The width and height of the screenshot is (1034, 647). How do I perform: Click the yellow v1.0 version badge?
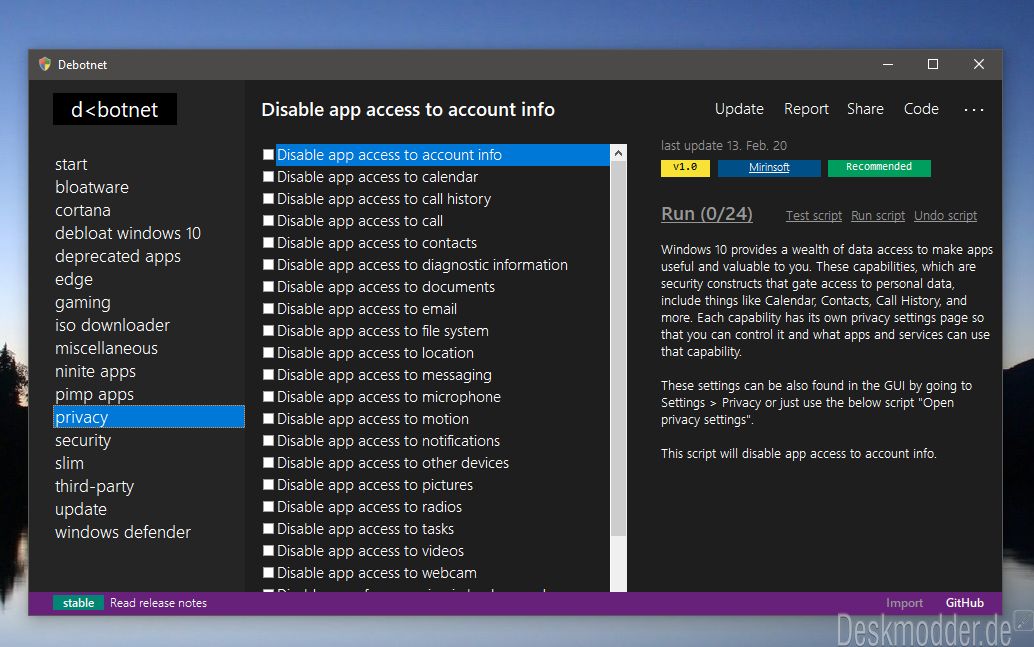(x=685, y=168)
